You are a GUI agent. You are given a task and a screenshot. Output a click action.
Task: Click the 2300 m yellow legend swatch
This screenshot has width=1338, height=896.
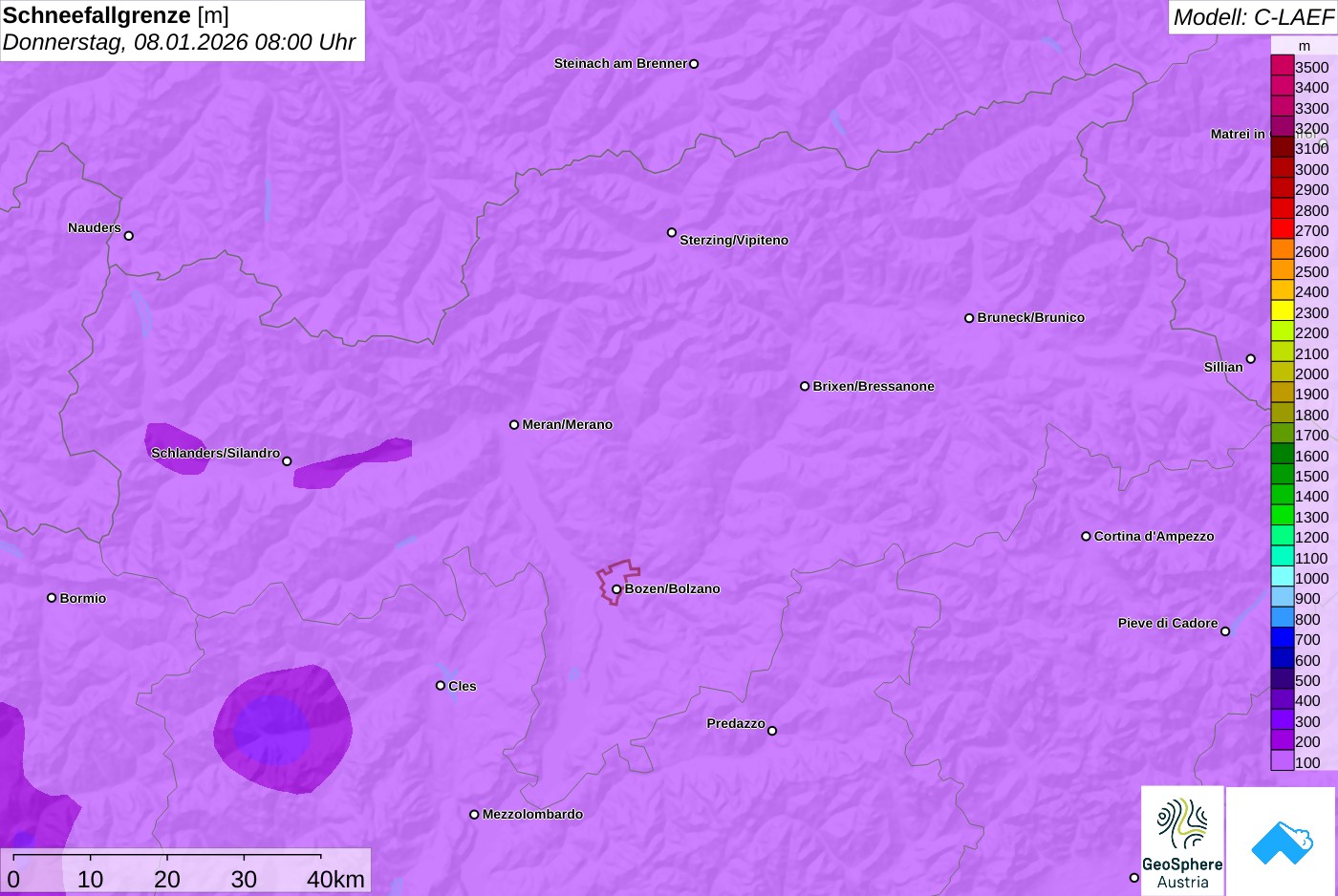coord(1283,311)
